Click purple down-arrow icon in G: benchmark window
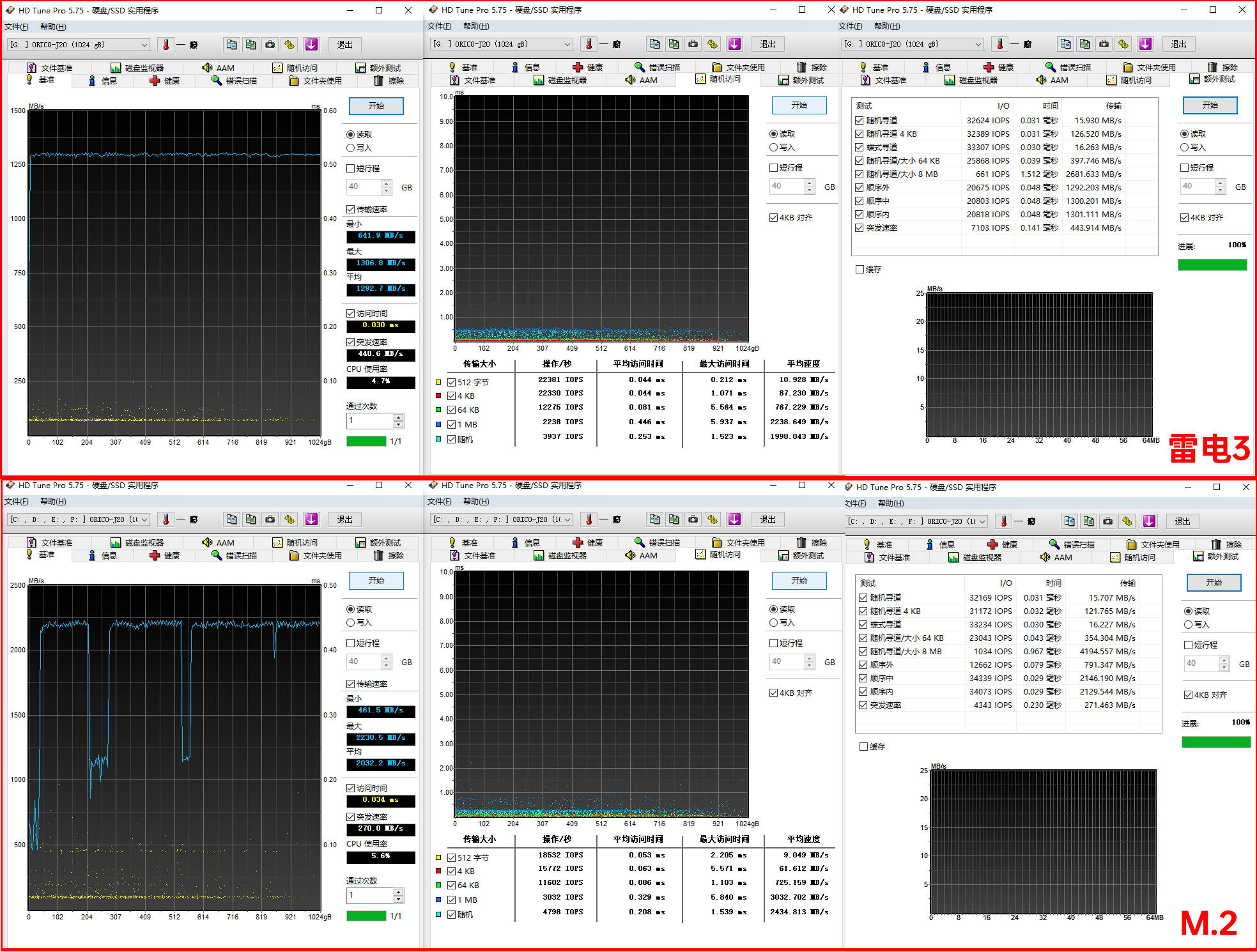Screen dimensions: 1257x952 [x=311, y=45]
